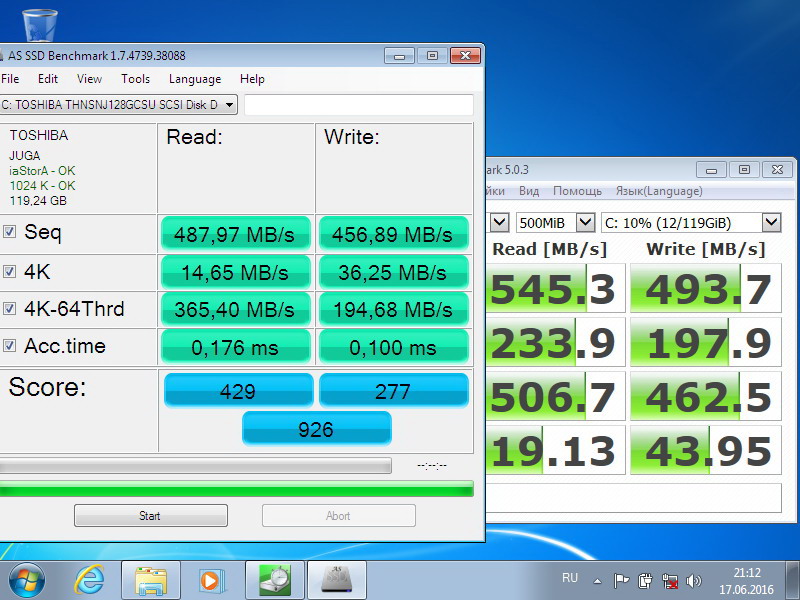Viewport: 800px width, 600px height.
Task: Click the total score 926
Action: tap(316, 429)
